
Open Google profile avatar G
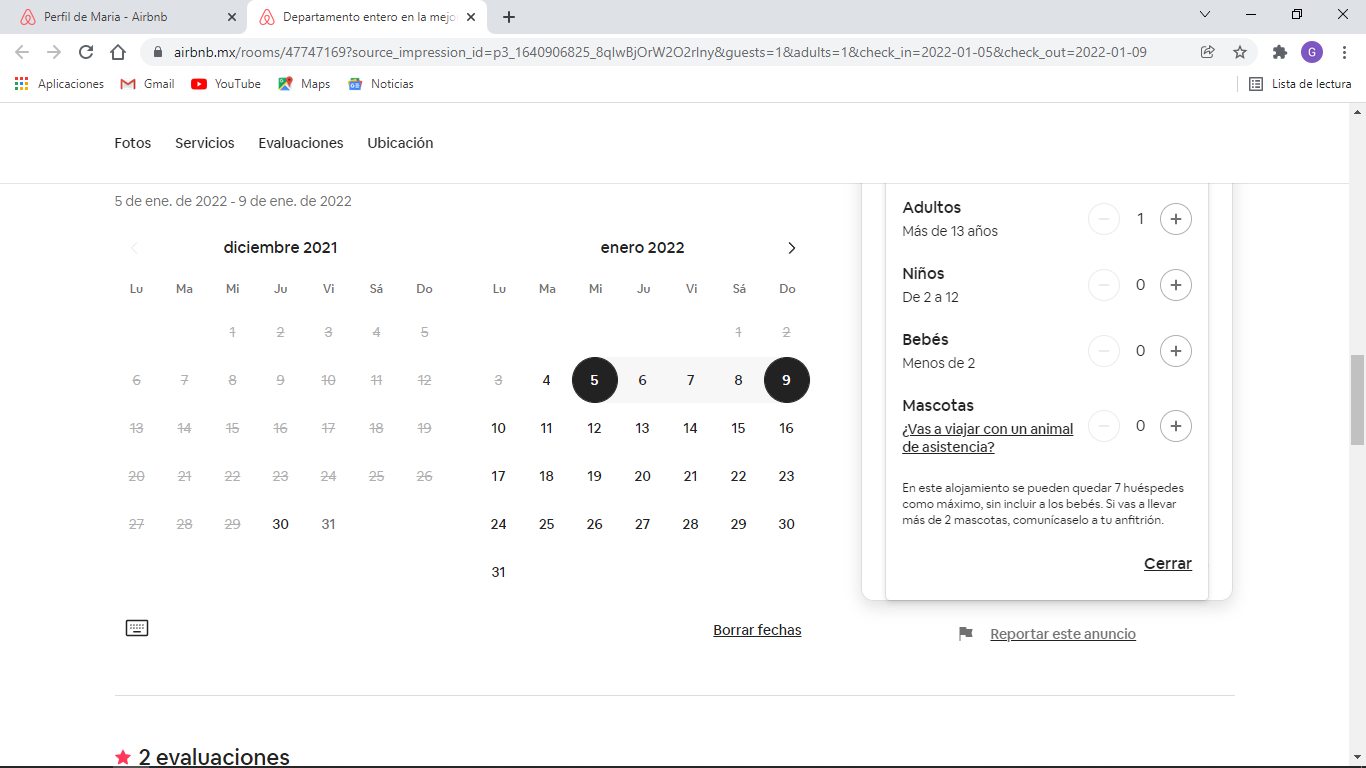1312,52
